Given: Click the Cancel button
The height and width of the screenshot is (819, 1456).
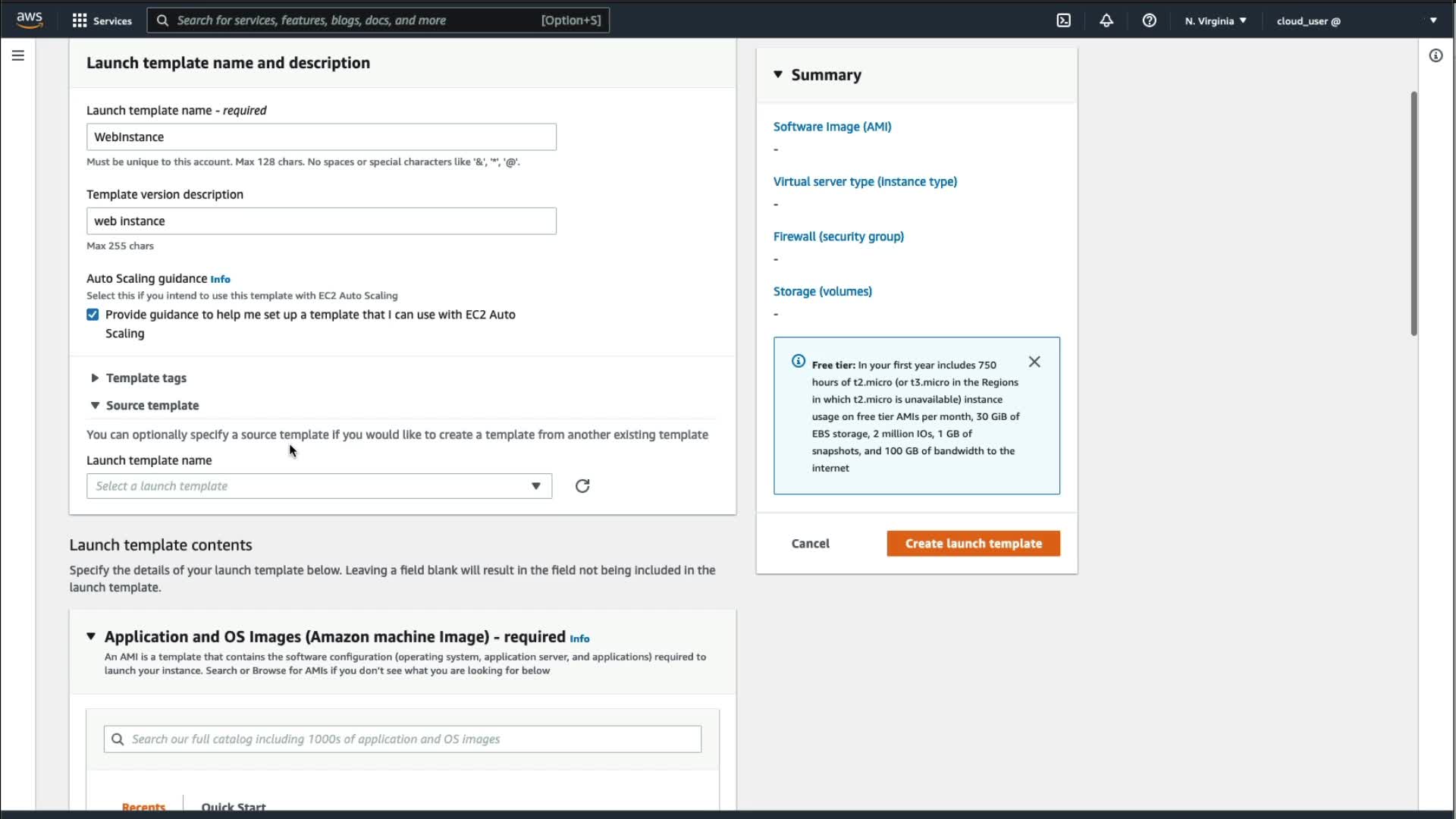Looking at the screenshot, I should pyautogui.click(x=810, y=544).
